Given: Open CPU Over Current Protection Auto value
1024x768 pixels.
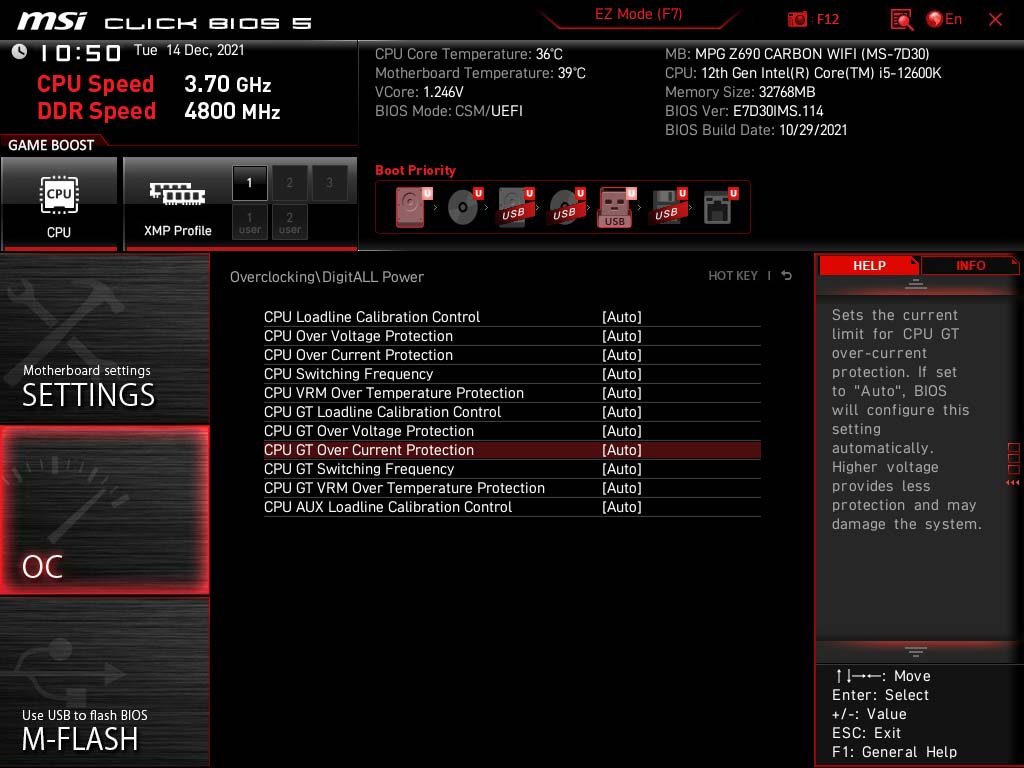Looking at the screenshot, I should pos(622,355).
